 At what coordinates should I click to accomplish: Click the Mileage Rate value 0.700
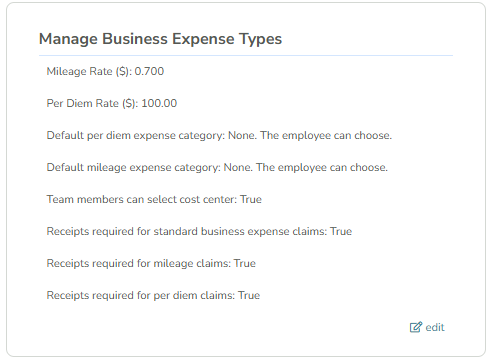[x=149, y=71]
